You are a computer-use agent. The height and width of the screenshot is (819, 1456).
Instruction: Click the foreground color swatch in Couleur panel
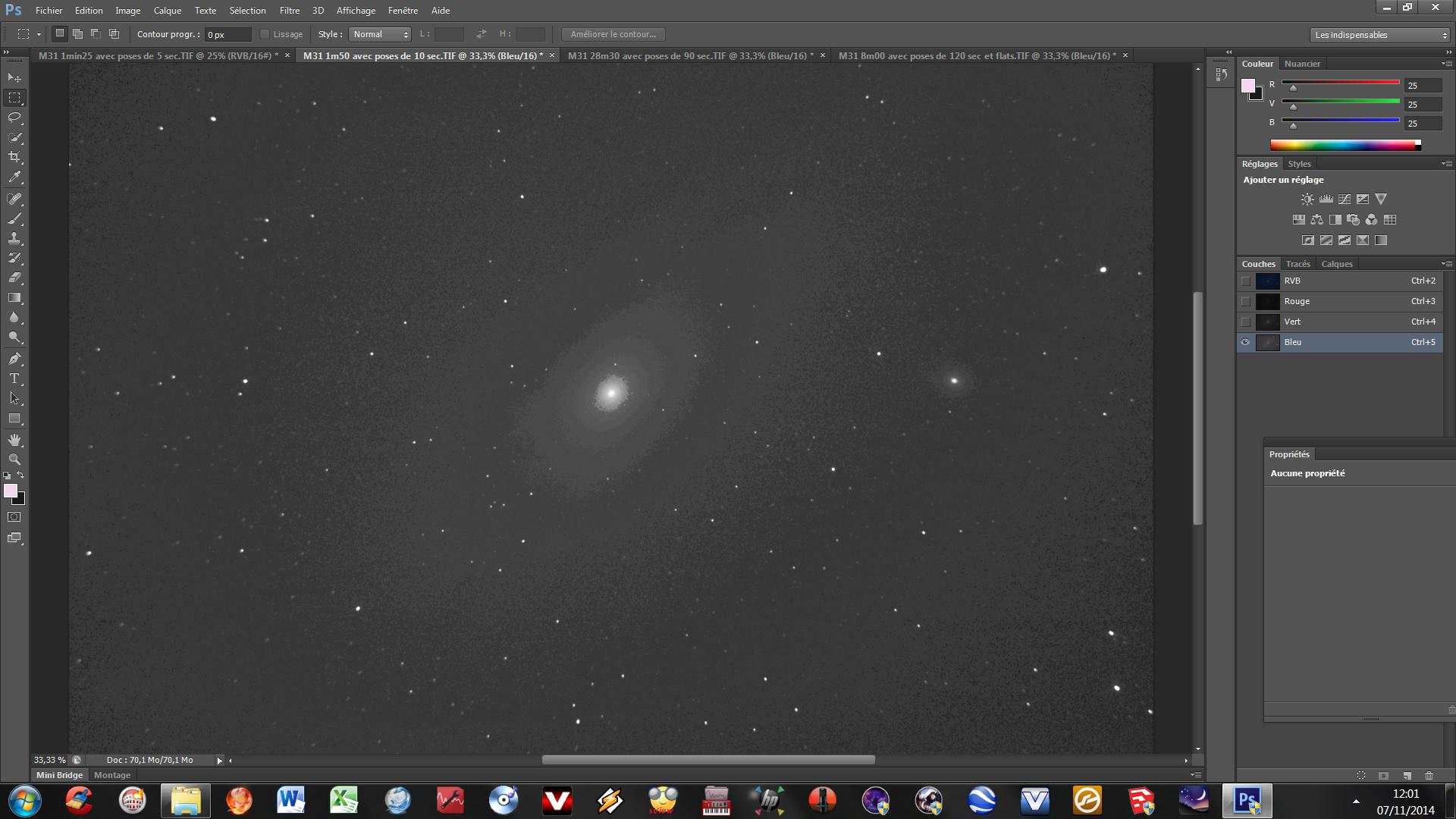pos(1247,86)
